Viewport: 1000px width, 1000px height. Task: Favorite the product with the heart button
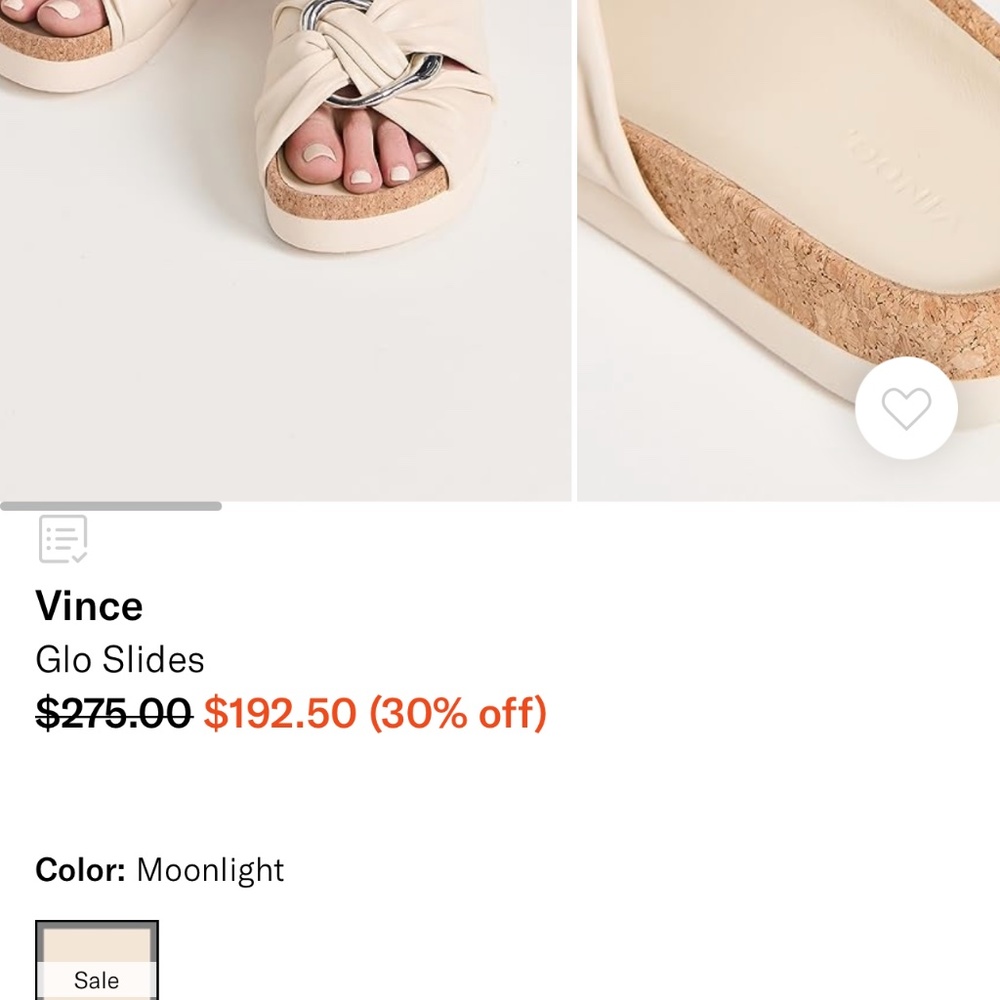906,407
